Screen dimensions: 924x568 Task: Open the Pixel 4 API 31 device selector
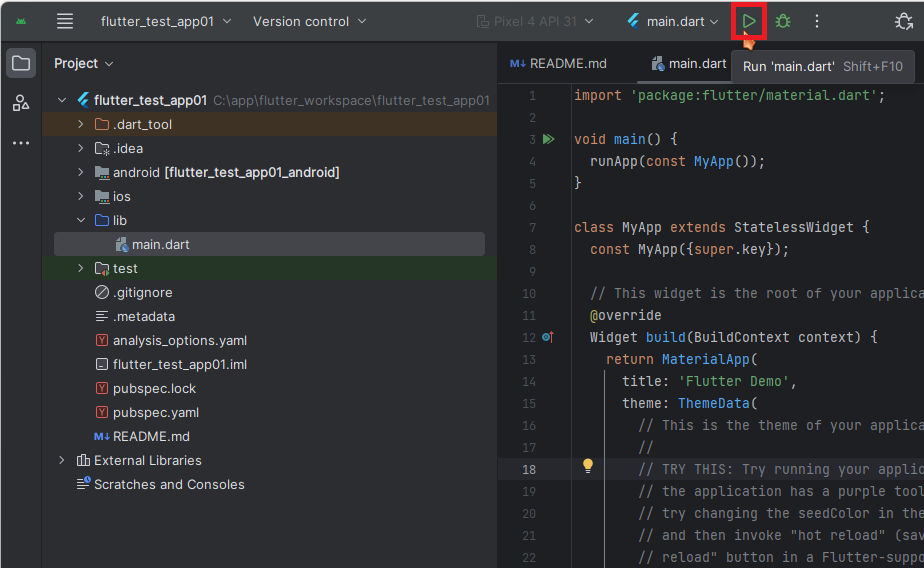tap(534, 22)
